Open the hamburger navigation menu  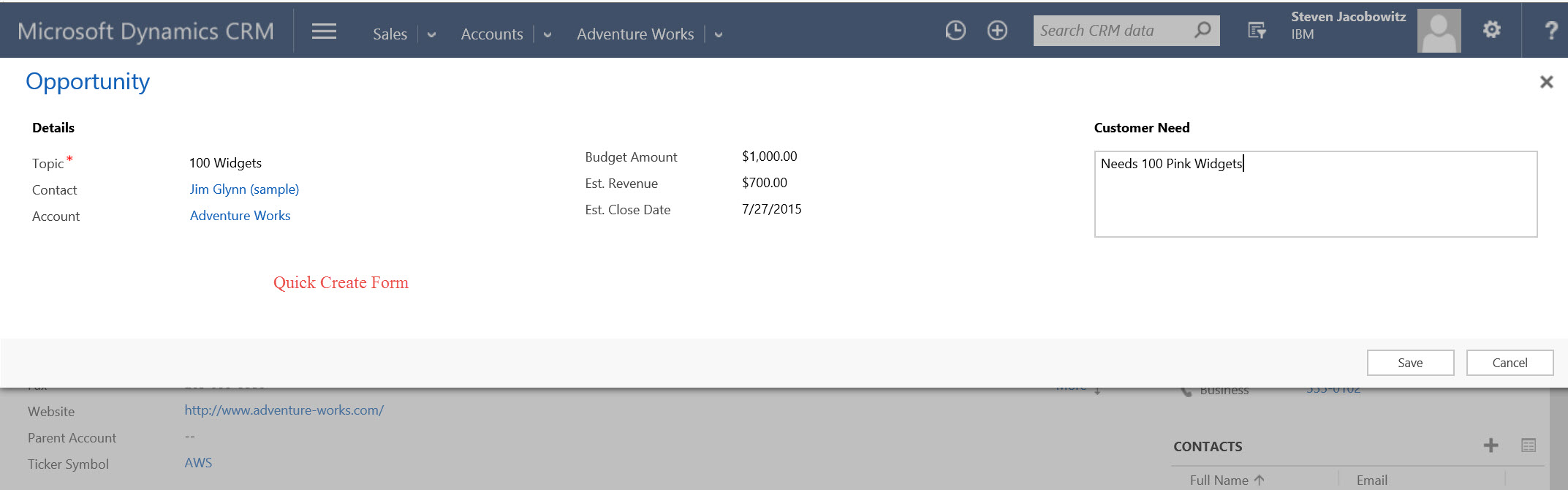point(324,31)
